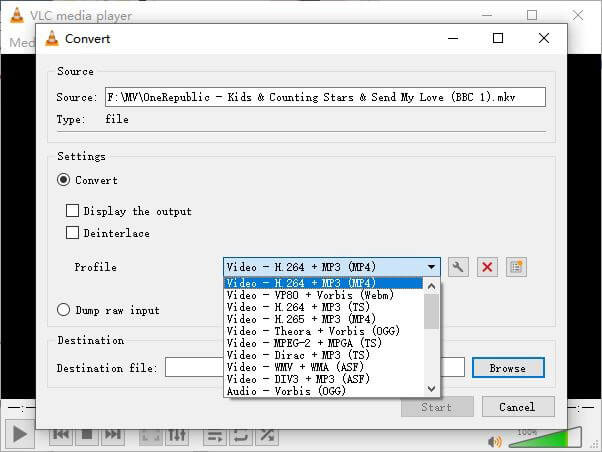602x452 pixels.
Task: Choose Audio - Vorbis (OGG) profile
Action: (x=323, y=391)
